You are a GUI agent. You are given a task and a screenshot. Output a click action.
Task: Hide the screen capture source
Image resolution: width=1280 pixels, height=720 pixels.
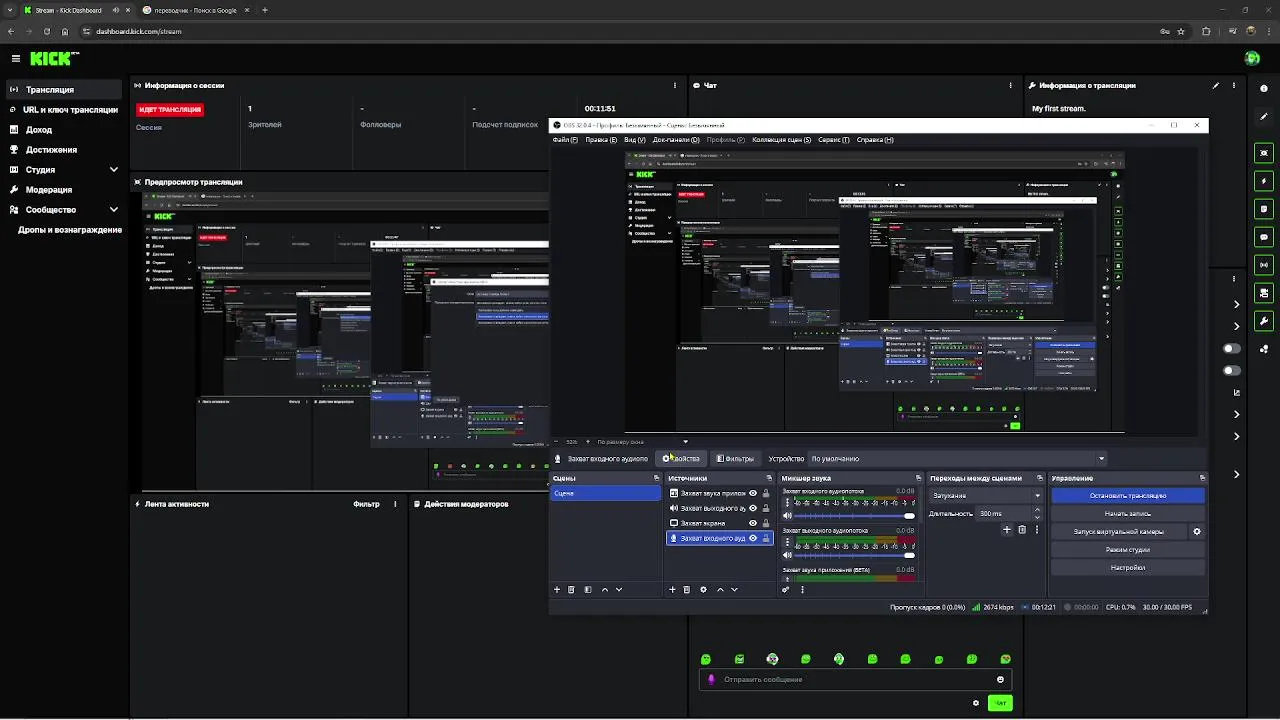[753, 523]
